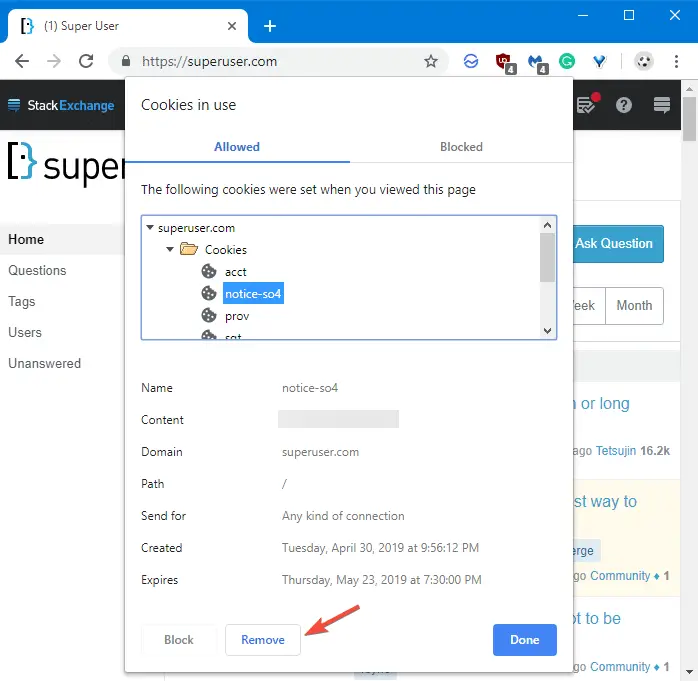Open Tags in the left sidebar

[x=21, y=301]
